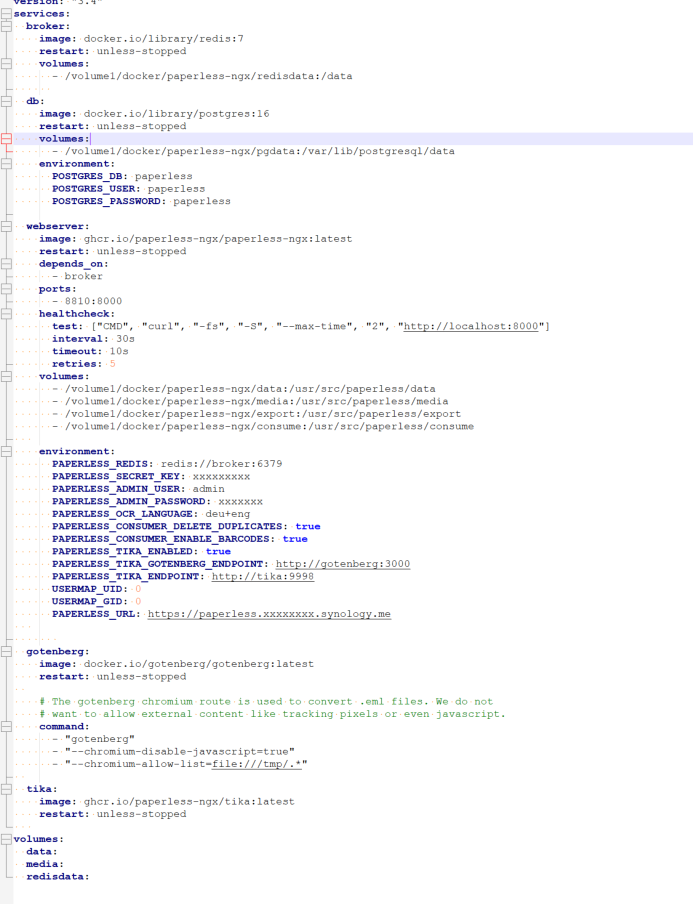This screenshot has width=693, height=904.
Task: Click the gotenberg:latest image value
Action: pos(199,664)
